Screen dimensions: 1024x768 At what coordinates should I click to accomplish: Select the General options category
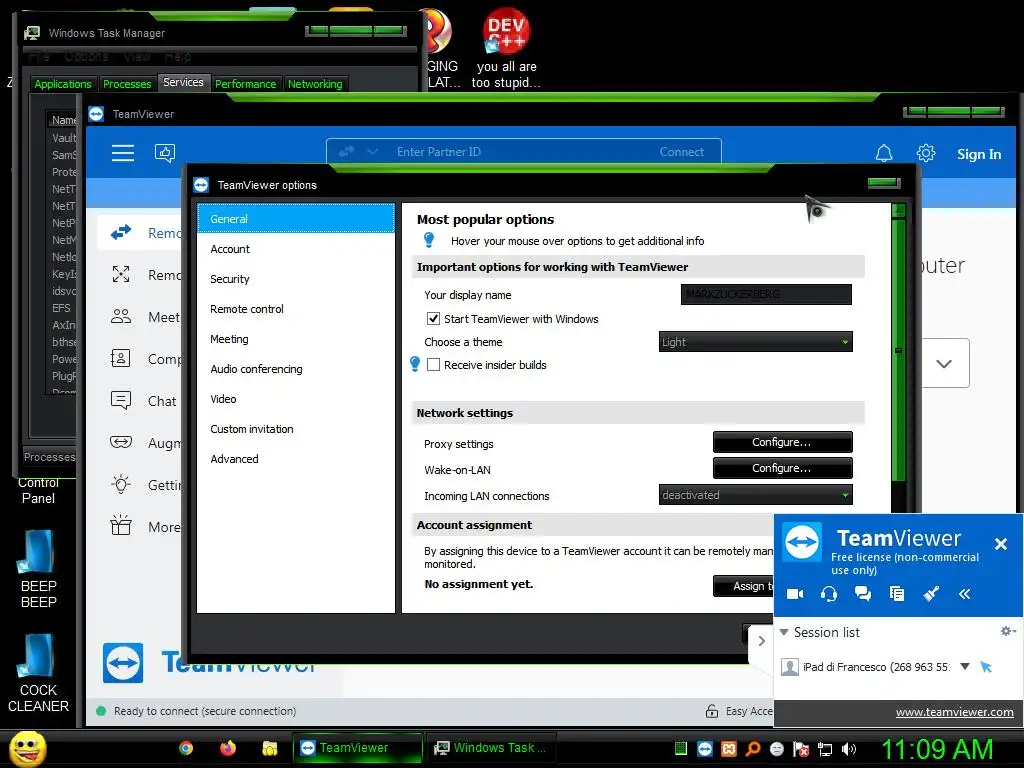pos(296,219)
